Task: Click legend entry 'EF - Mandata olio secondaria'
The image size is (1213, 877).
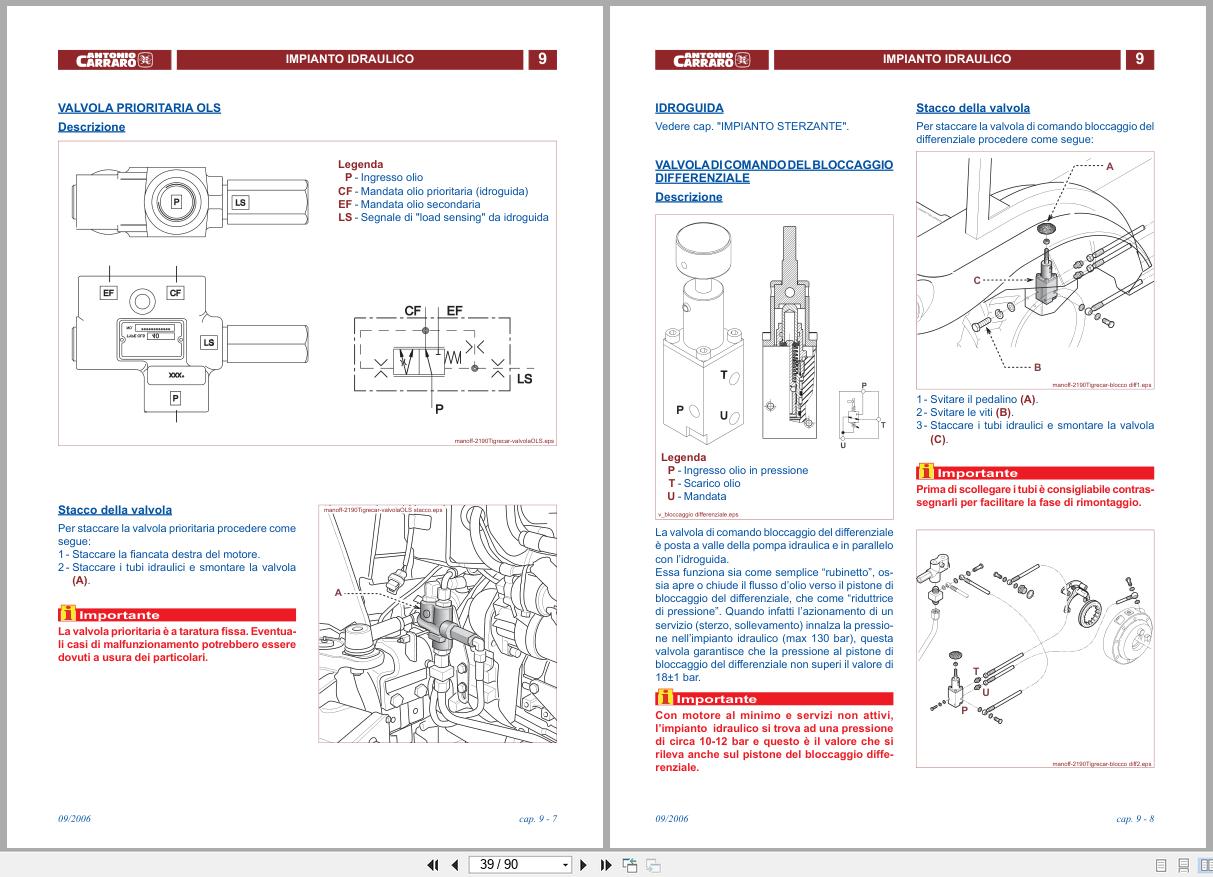Action: pyautogui.click(x=409, y=204)
